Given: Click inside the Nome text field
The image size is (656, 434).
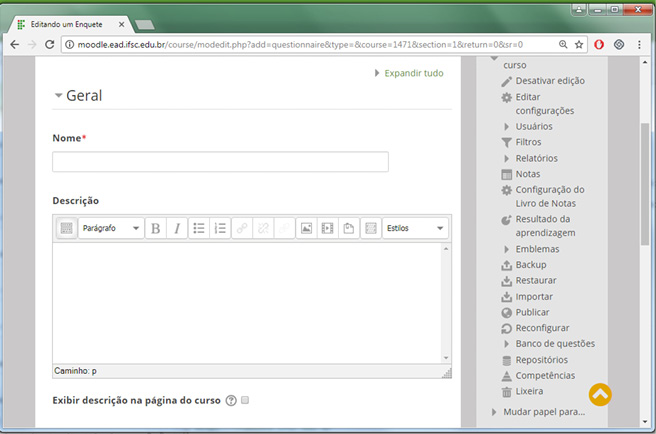Looking at the screenshot, I should pyautogui.click(x=220, y=162).
